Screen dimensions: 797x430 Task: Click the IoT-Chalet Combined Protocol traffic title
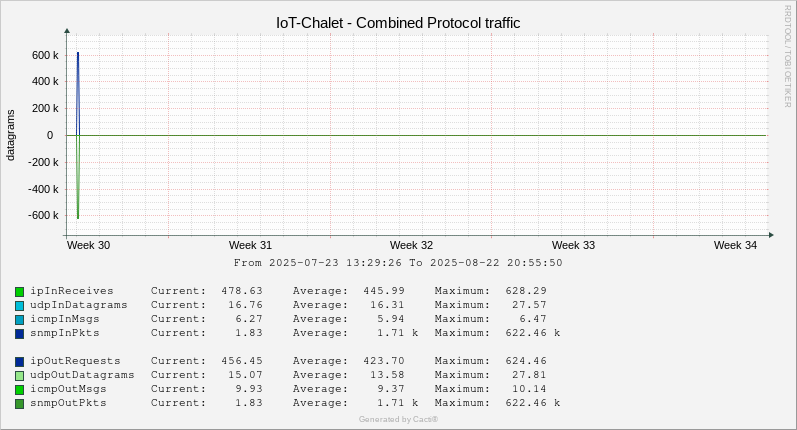coord(398,23)
